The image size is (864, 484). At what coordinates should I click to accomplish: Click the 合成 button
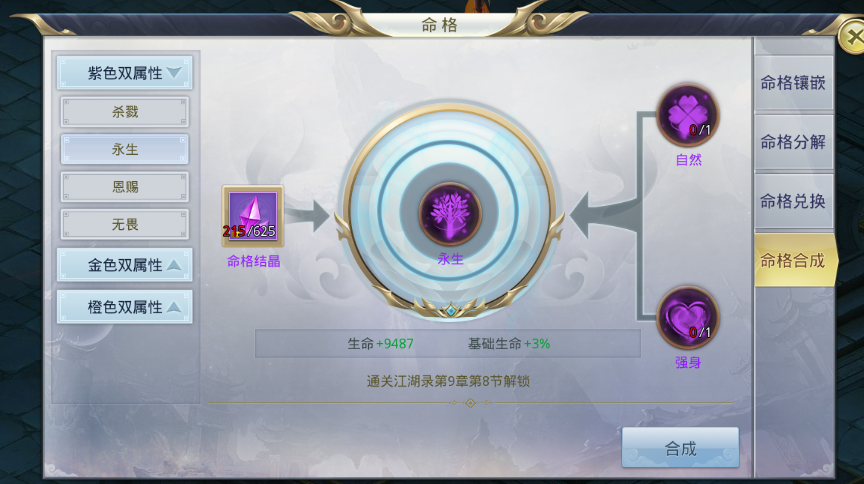click(681, 448)
